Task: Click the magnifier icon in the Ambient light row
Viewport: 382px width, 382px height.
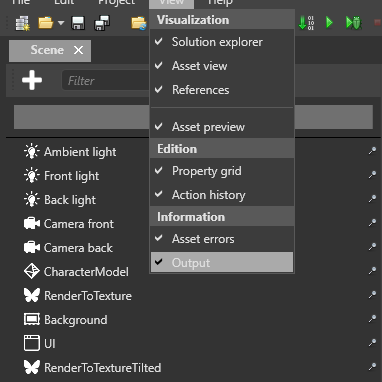Action: tap(372, 151)
